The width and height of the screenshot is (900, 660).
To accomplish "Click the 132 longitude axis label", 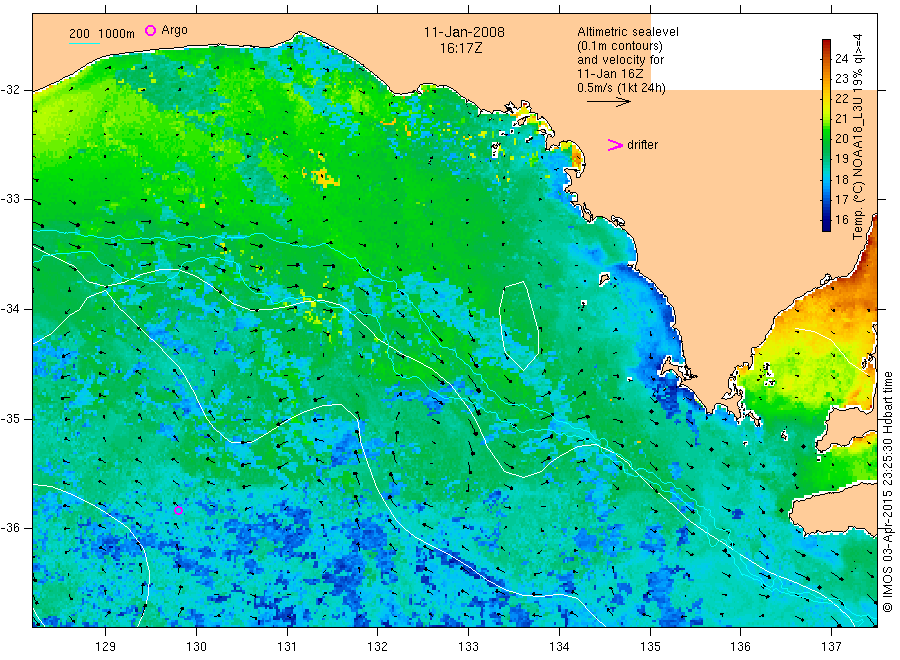I will click(x=378, y=647).
